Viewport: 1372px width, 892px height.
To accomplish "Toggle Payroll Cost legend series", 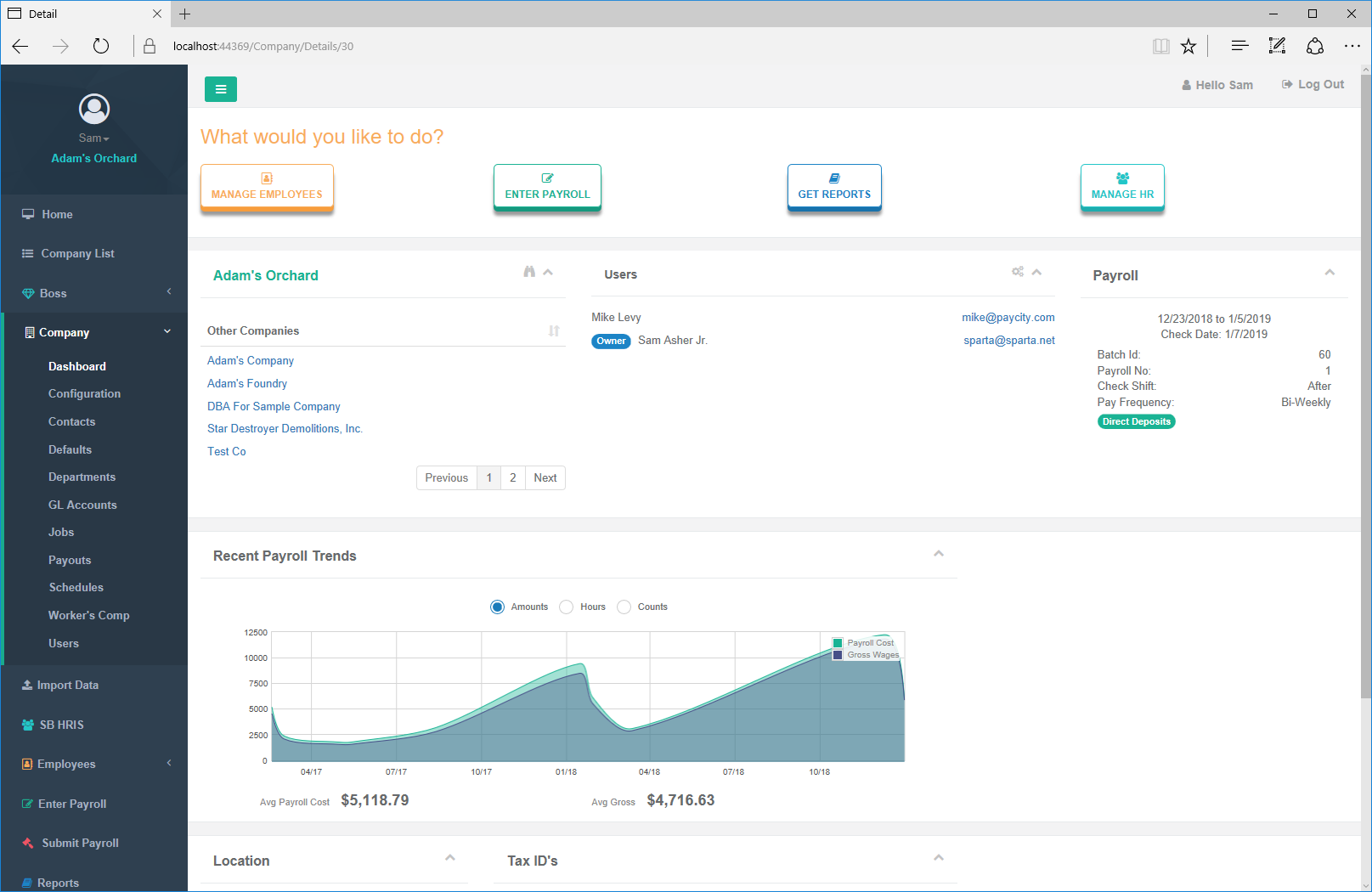I will pyautogui.click(x=864, y=643).
